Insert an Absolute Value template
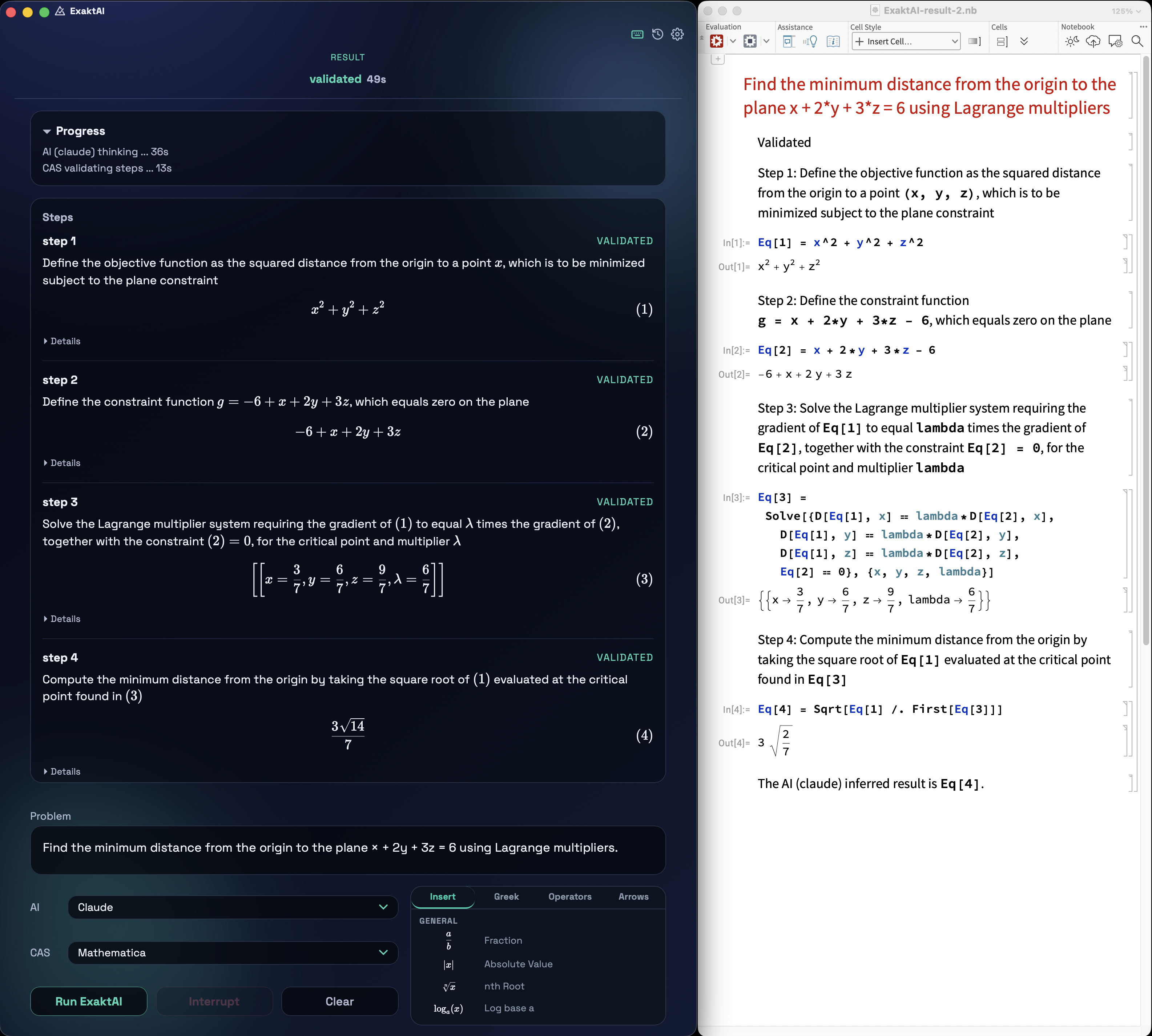The width and height of the screenshot is (1152, 1036). tap(518, 964)
